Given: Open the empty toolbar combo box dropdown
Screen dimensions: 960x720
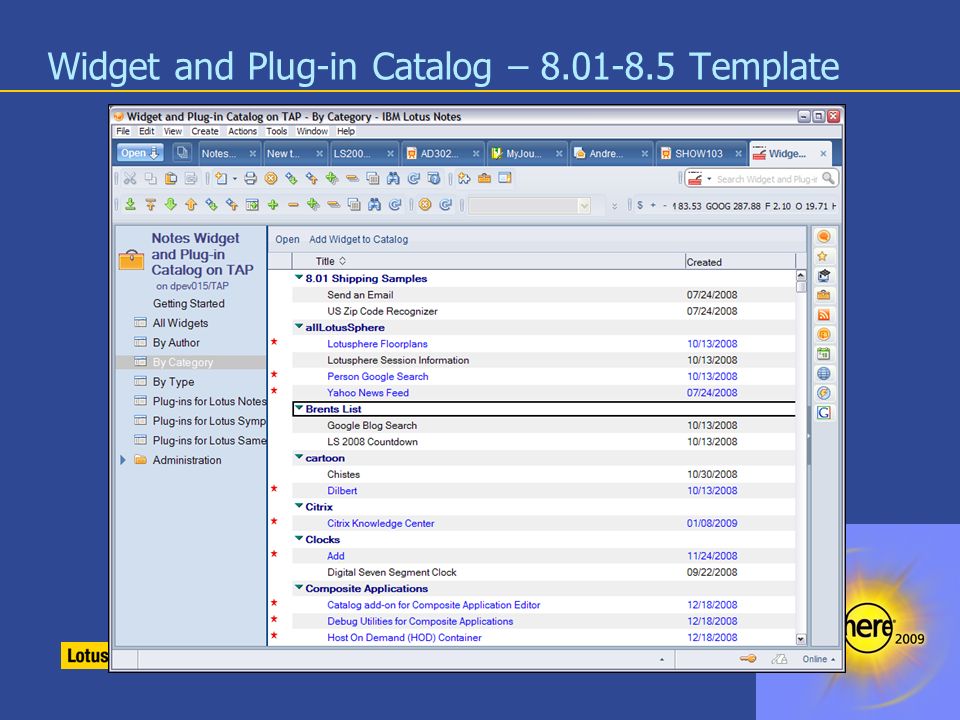Looking at the screenshot, I should [x=583, y=206].
